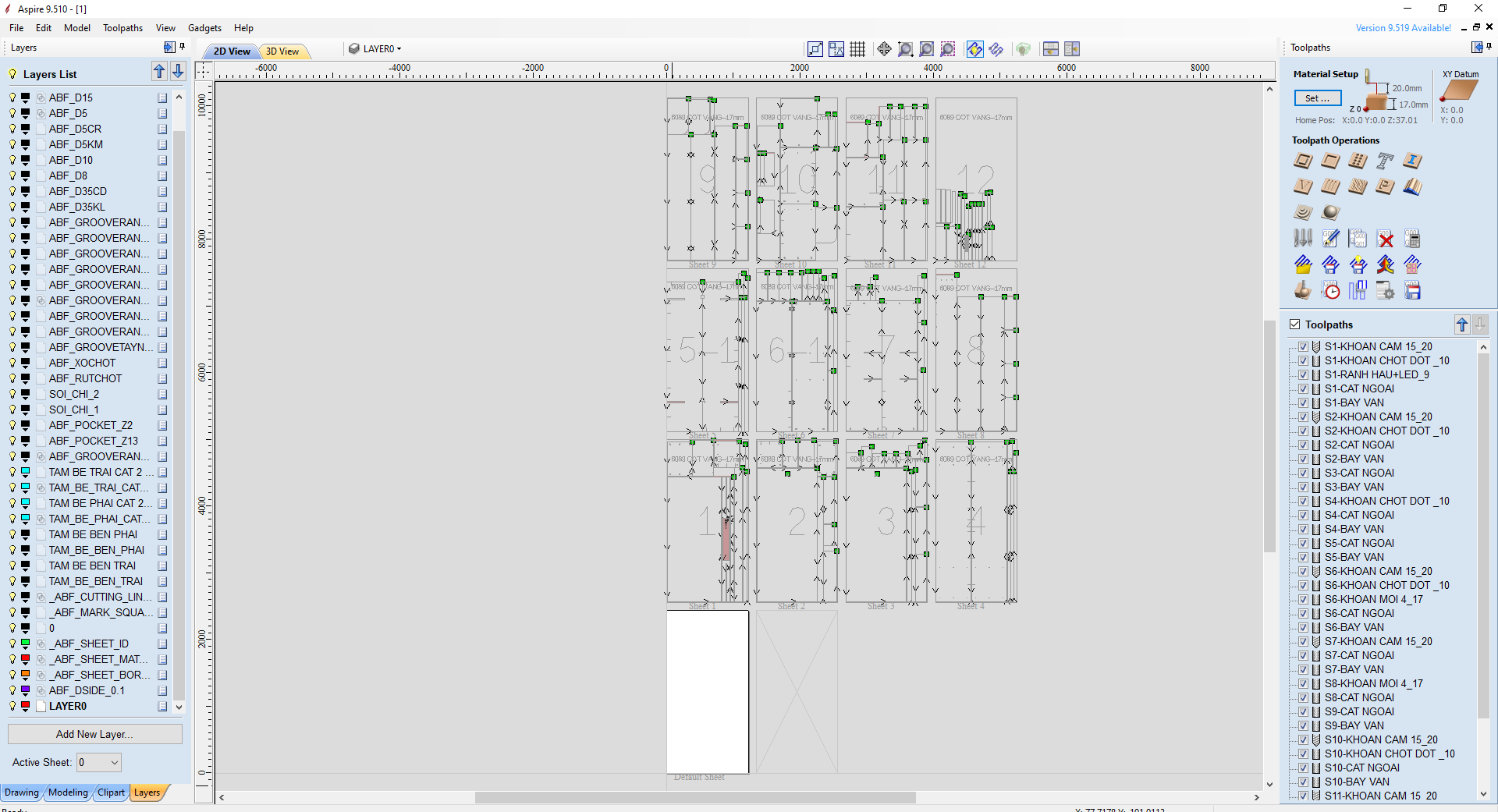
Task: Select the Profile Toolpath icon
Action: pyautogui.click(x=1303, y=161)
